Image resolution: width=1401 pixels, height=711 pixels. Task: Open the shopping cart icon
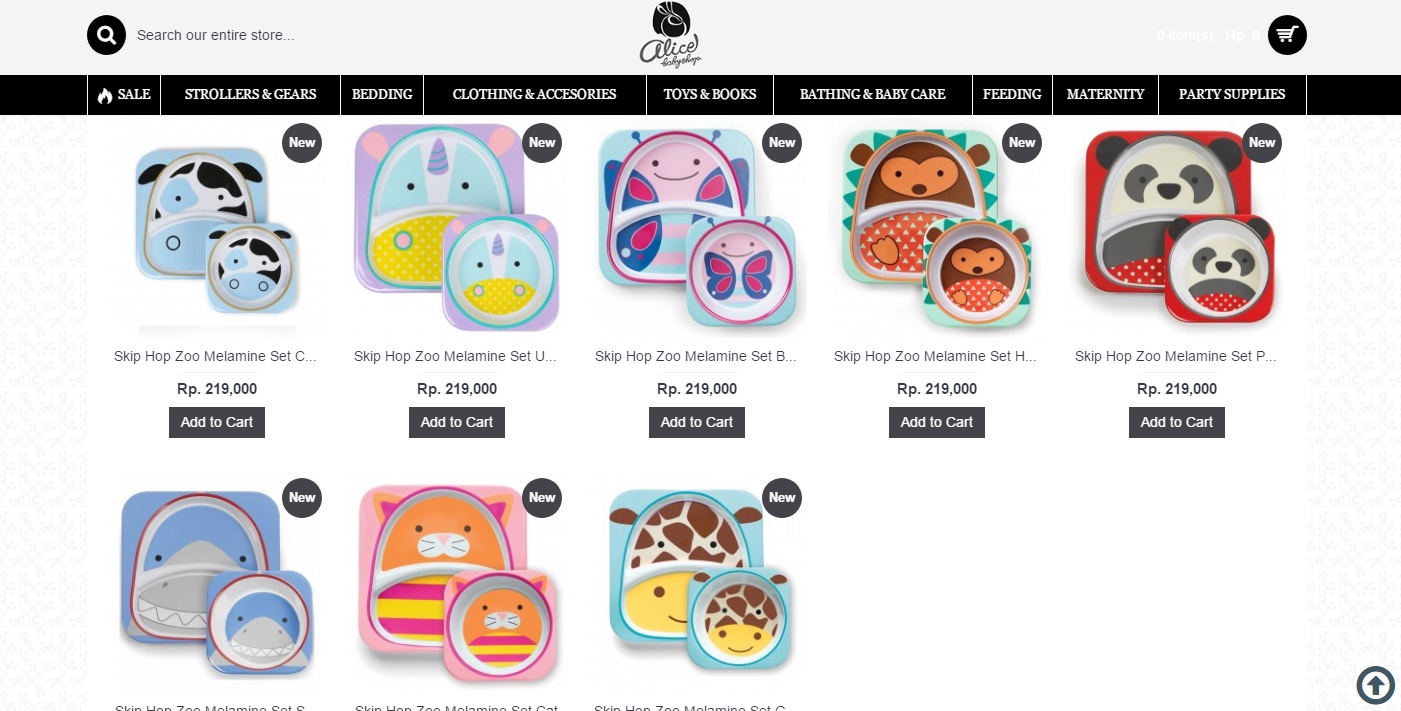click(x=1287, y=35)
